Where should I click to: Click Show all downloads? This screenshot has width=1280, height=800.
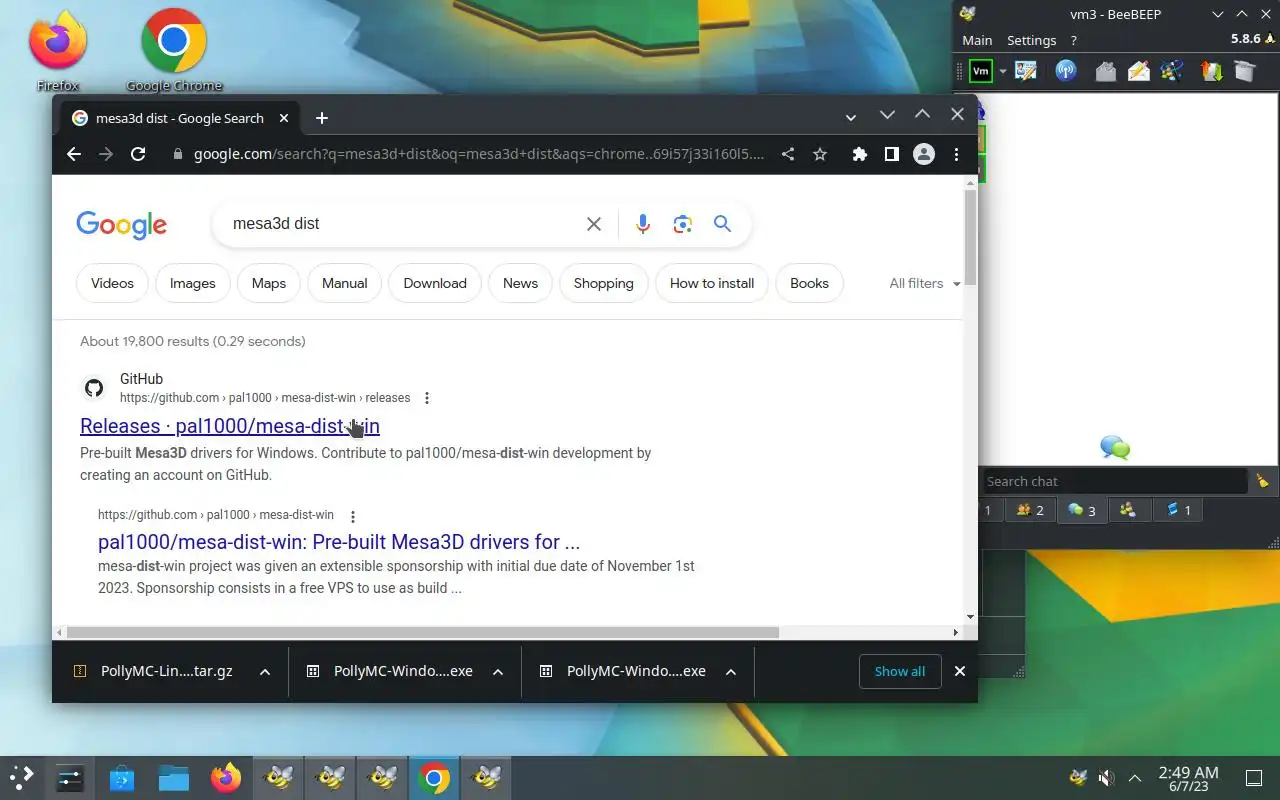[x=900, y=671]
